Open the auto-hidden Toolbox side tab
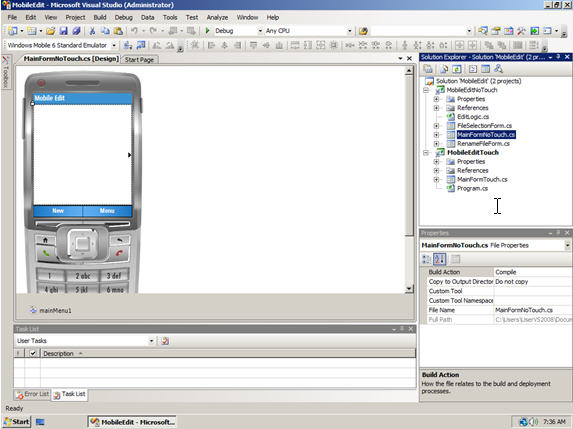This screenshot has height=429, width=573. (x=5, y=72)
